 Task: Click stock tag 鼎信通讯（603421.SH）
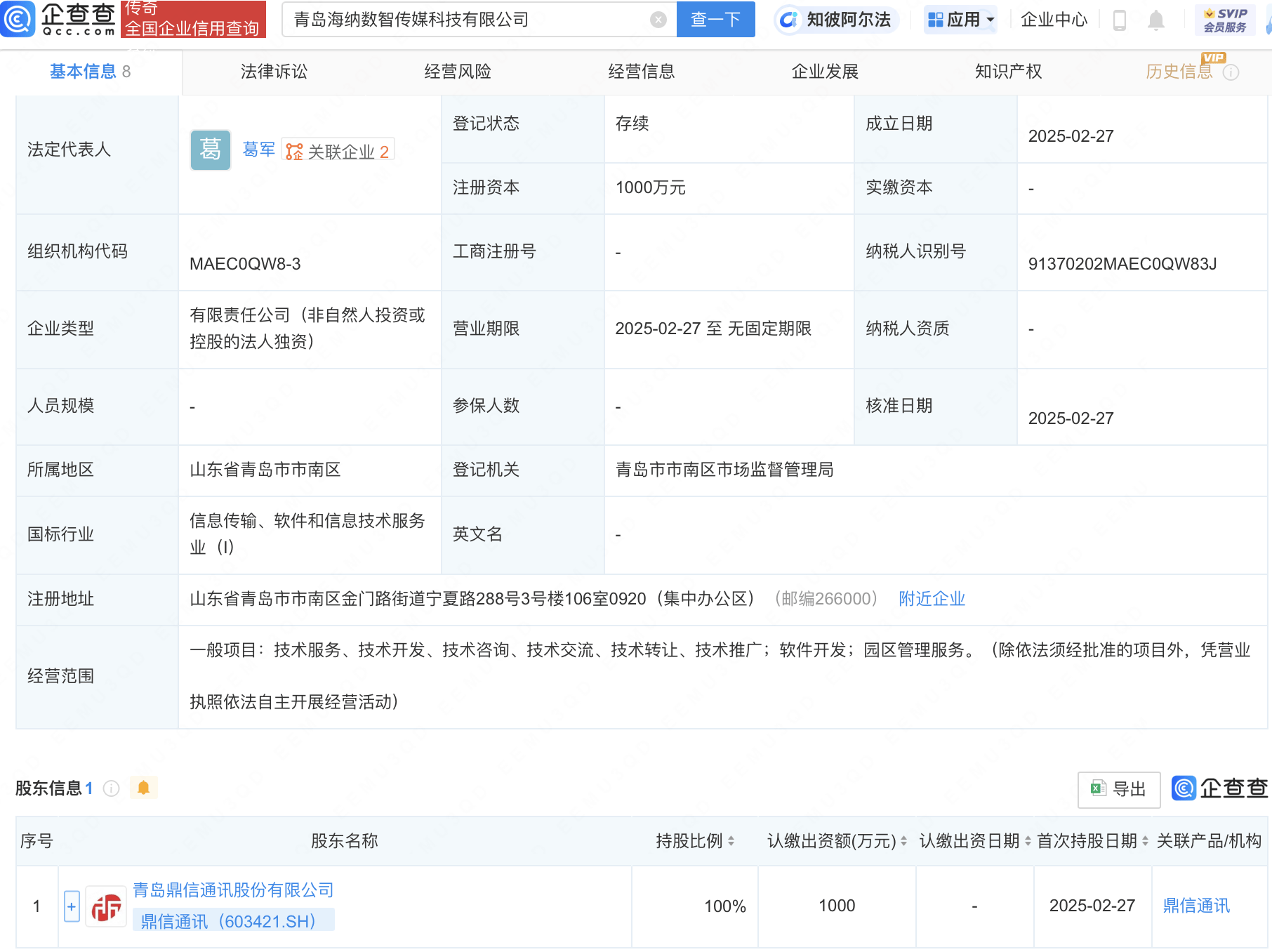[x=233, y=921]
